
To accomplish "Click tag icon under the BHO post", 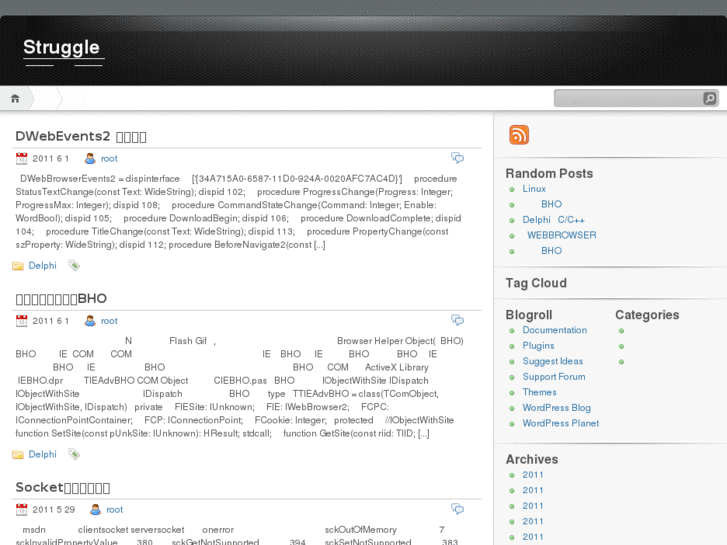I will click(74, 454).
